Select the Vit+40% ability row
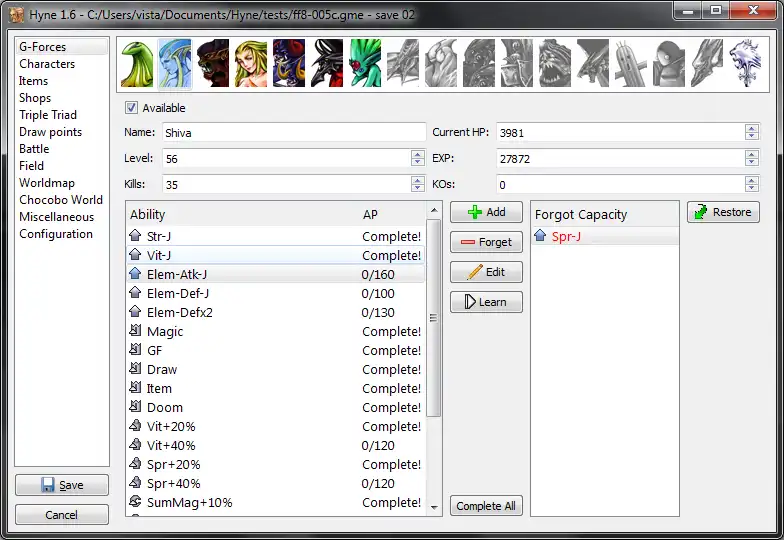 point(276,445)
